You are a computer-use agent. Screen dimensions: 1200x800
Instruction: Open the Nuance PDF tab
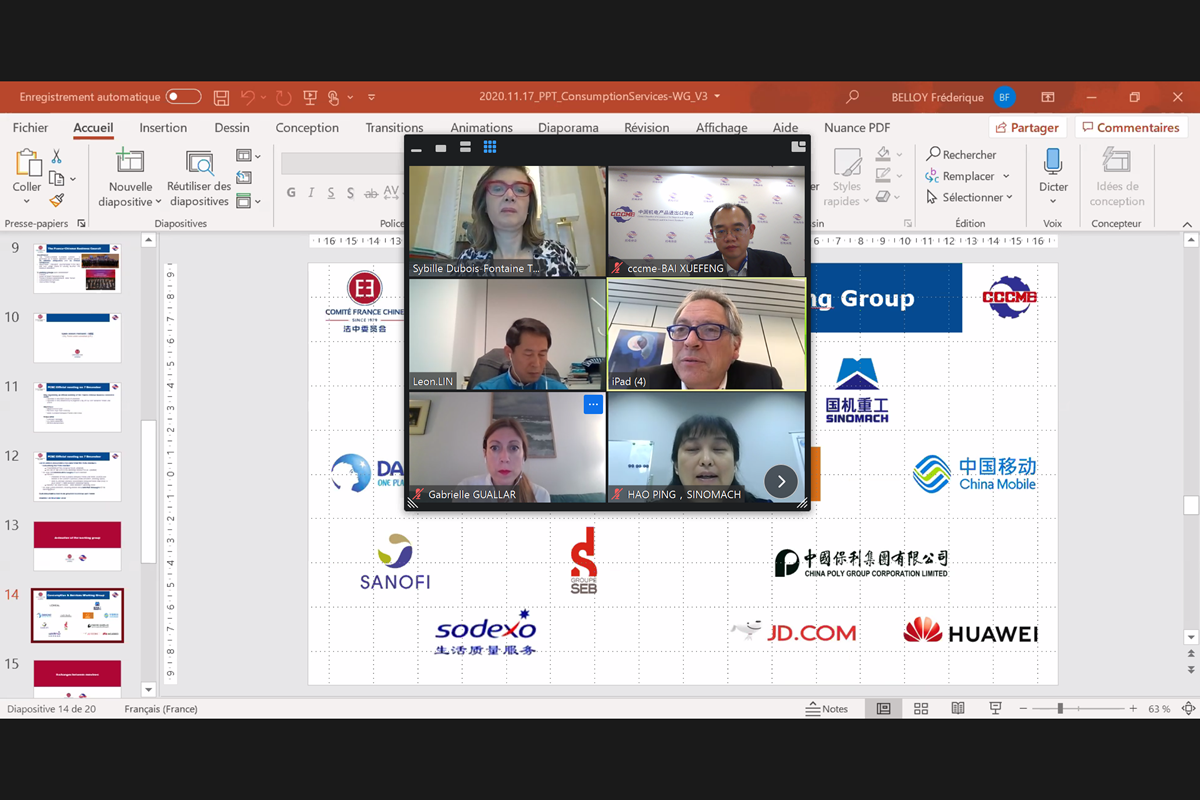(857, 128)
